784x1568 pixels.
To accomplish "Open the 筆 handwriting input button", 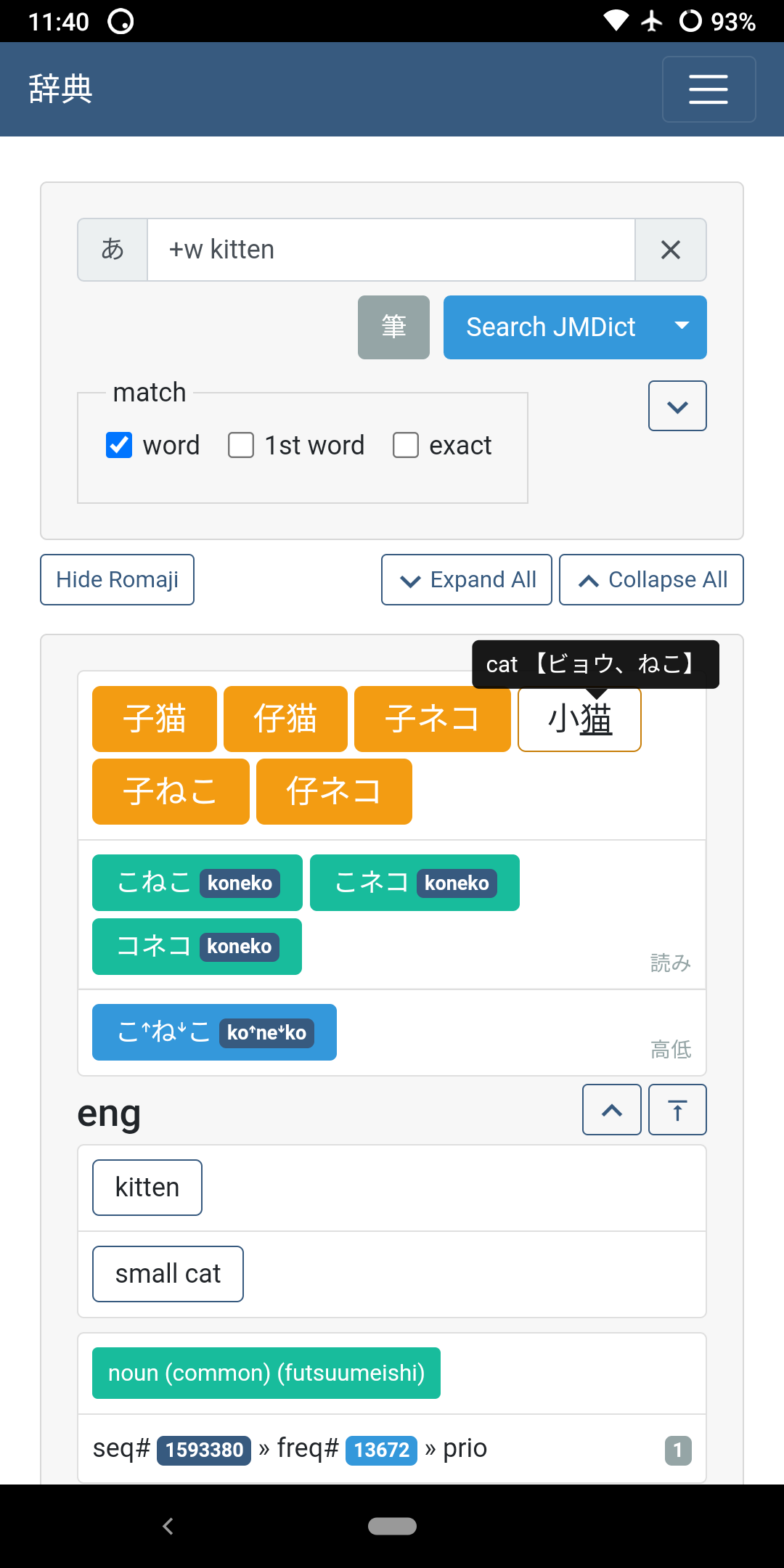I will pyautogui.click(x=393, y=327).
